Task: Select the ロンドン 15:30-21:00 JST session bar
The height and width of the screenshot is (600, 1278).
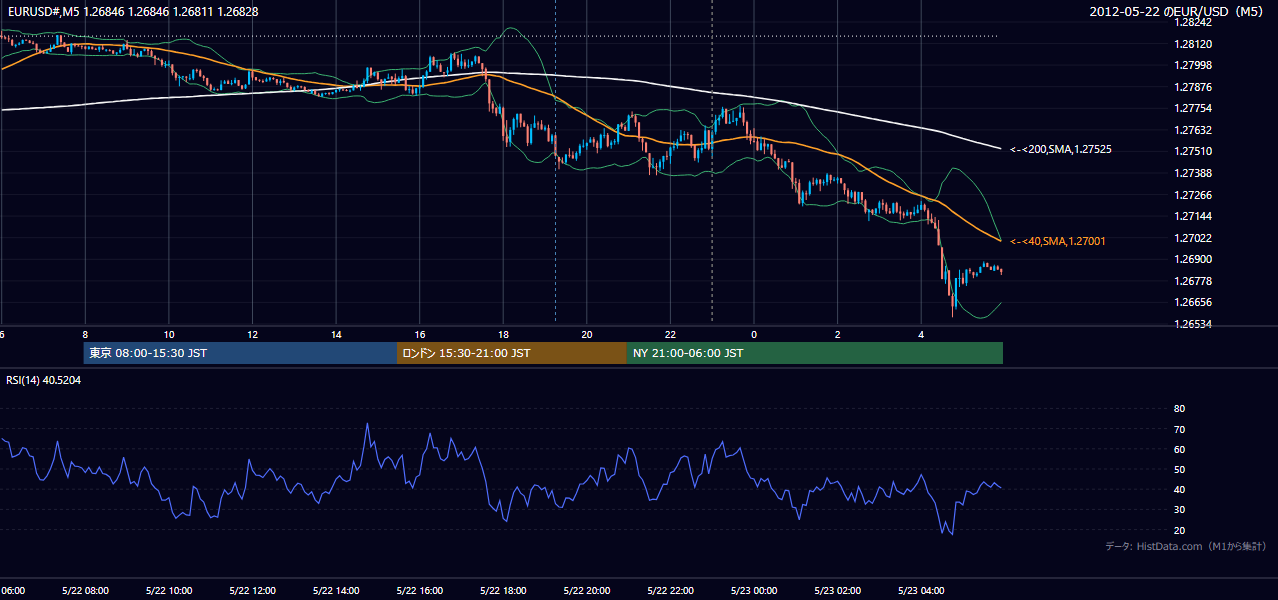Action: [x=512, y=353]
